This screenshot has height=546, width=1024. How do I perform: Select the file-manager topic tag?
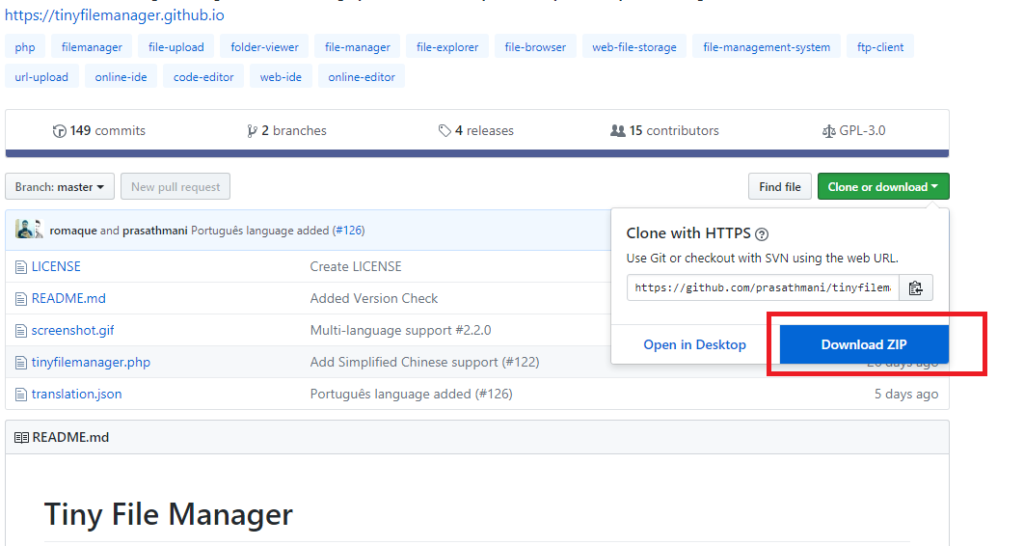pyautogui.click(x=357, y=47)
